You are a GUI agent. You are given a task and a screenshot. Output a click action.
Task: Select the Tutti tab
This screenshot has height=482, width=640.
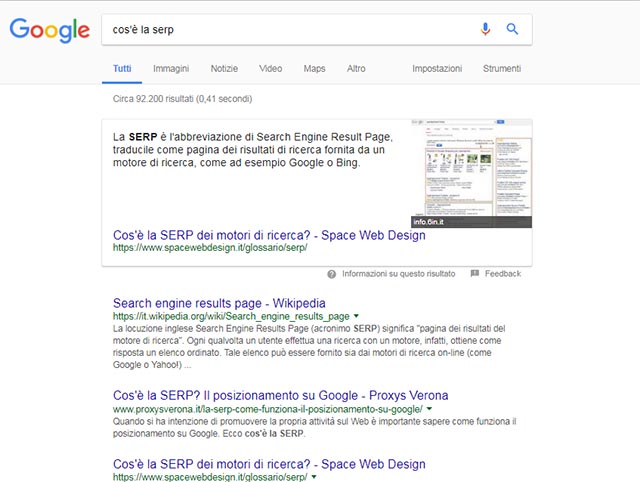click(x=122, y=69)
